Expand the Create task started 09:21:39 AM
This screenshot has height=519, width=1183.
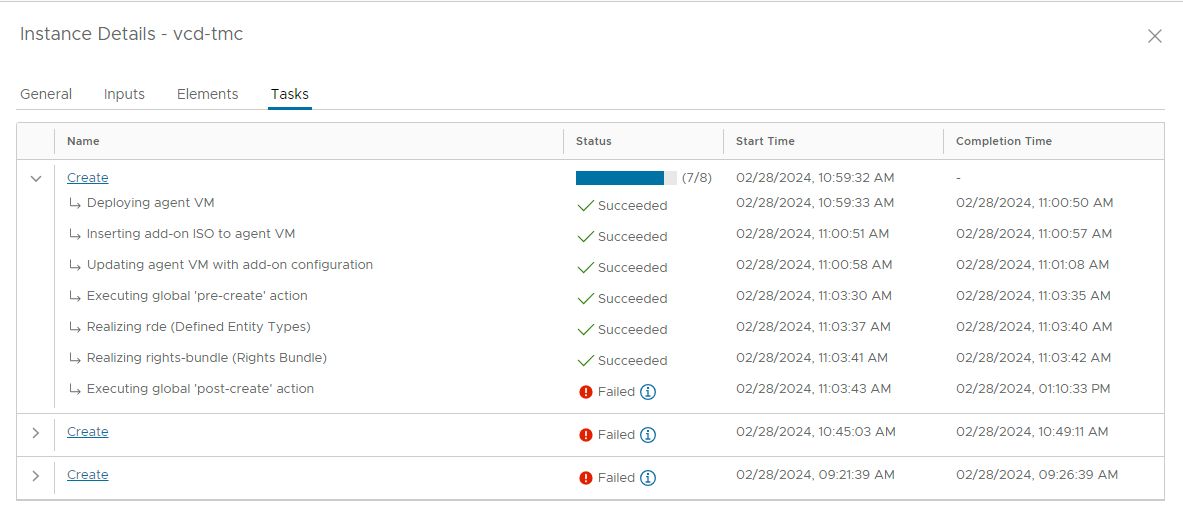(36, 476)
